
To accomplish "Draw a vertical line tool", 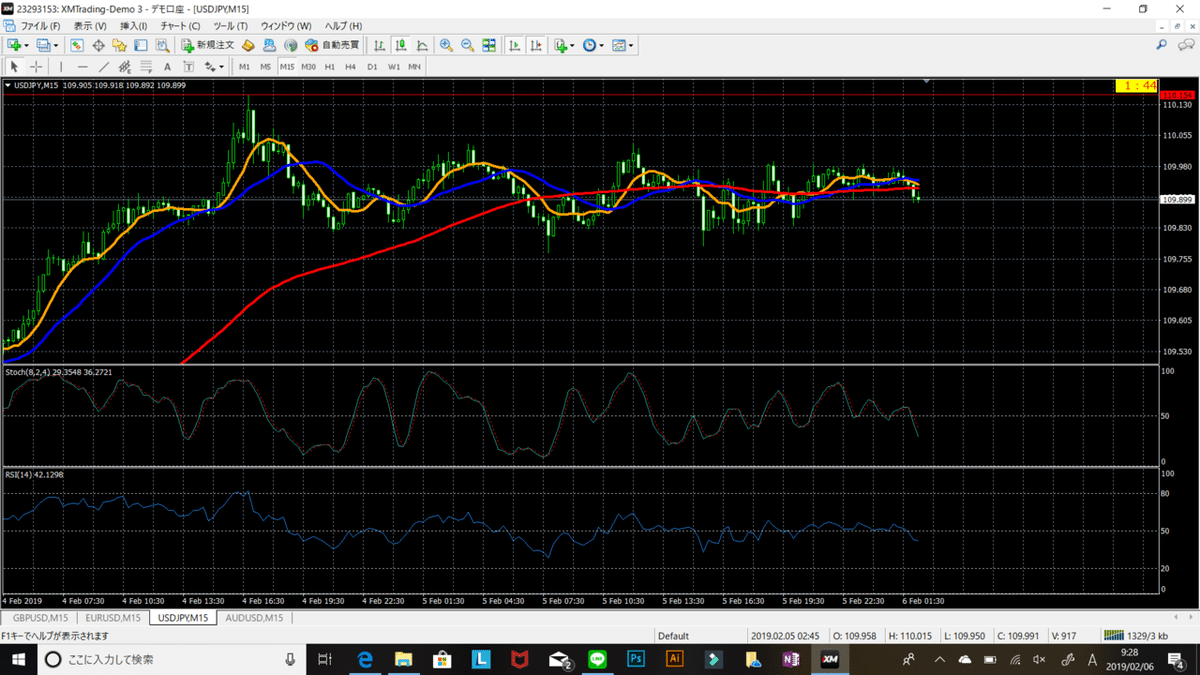I will click(x=61, y=66).
